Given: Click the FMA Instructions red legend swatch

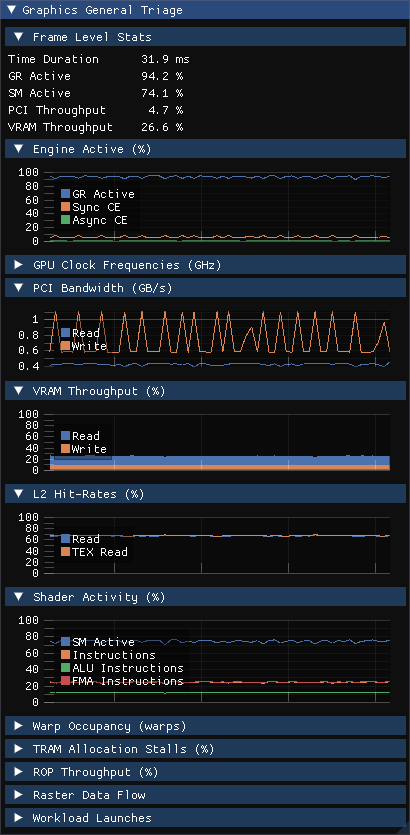Looking at the screenshot, I should [x=66, y=681].
